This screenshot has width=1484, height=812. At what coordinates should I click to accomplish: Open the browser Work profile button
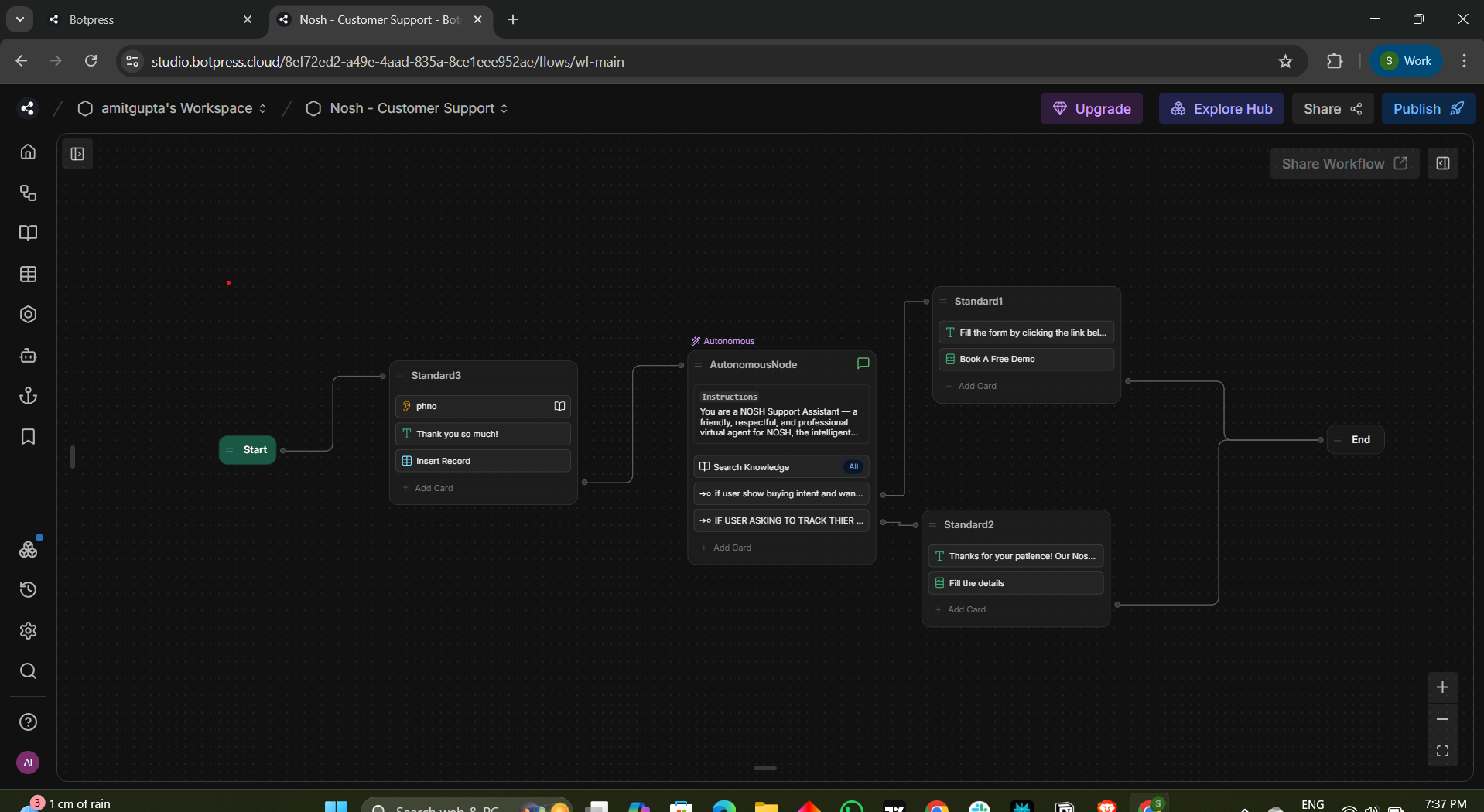click(1407, 61)
